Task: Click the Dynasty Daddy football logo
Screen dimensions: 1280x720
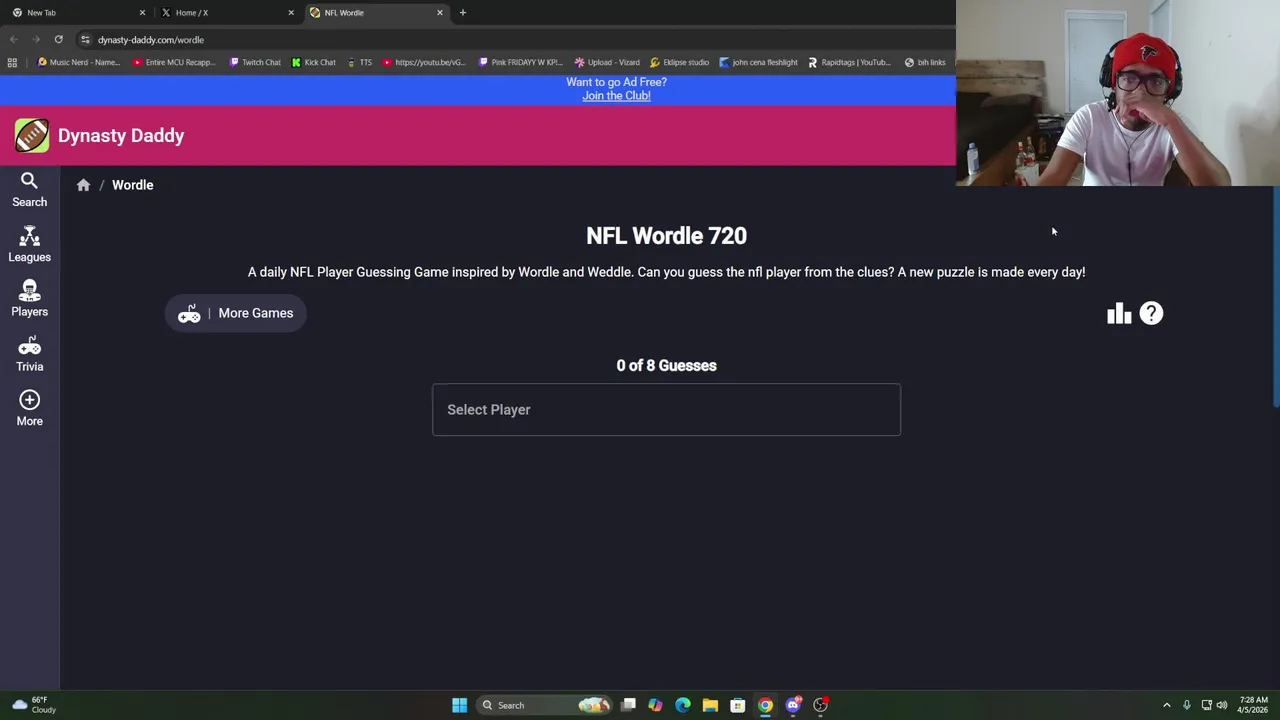Action: pyautogui.click(x=31, y=135)
